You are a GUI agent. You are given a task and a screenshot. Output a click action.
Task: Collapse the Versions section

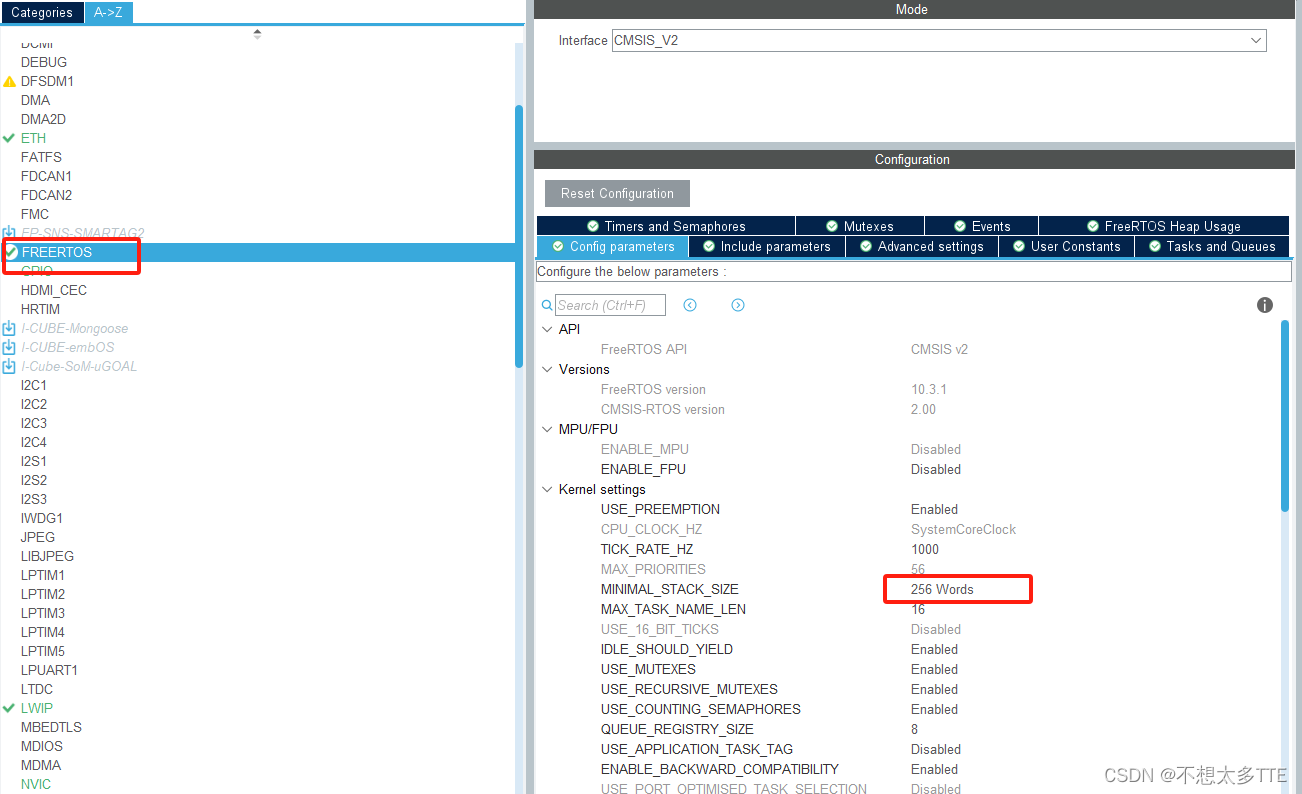tap(547, 369)
